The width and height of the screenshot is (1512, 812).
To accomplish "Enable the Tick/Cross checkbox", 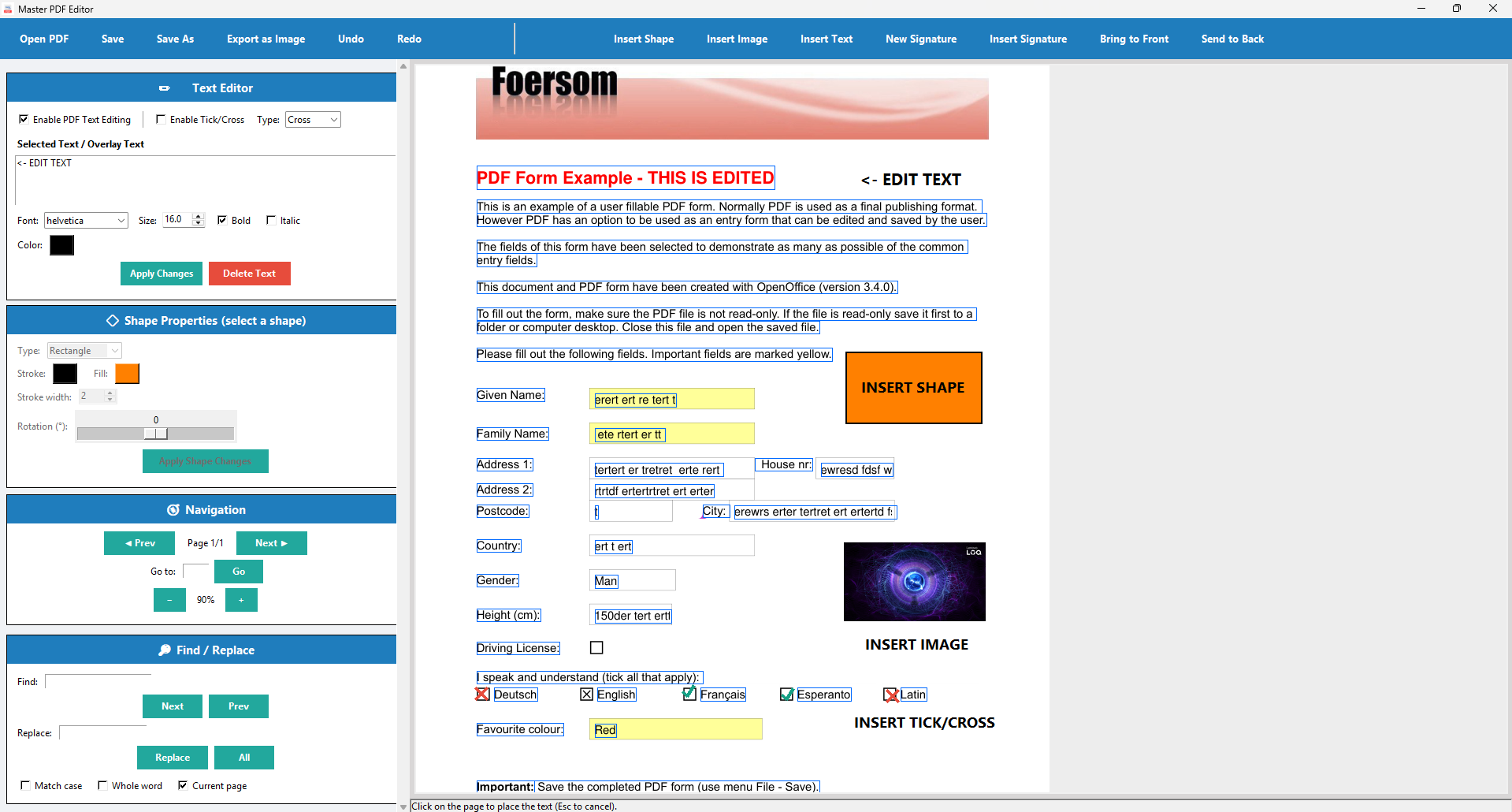I will click(x=161, y=119).
